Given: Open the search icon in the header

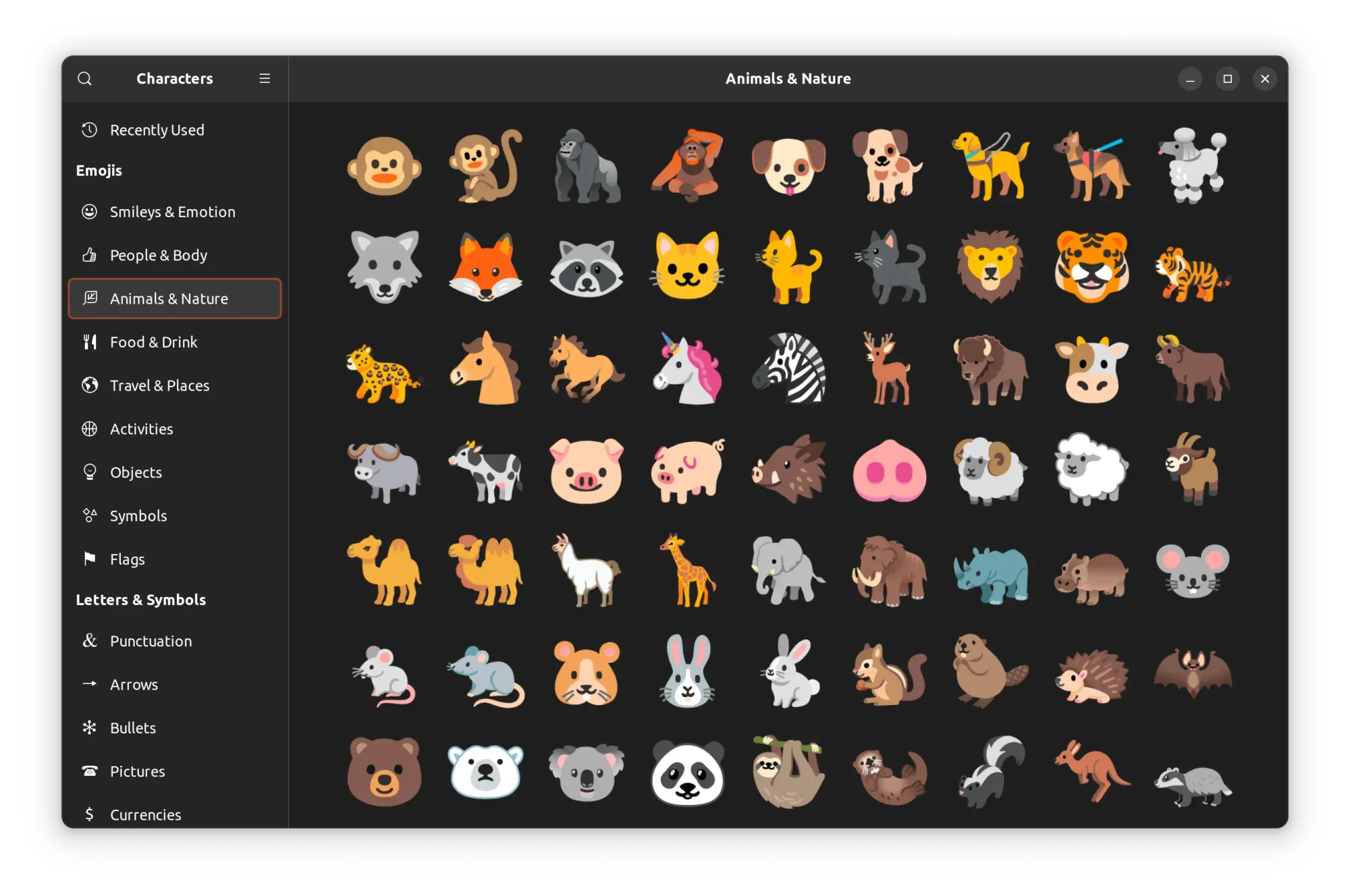Looking at the screenshot, I should (84, 79).
